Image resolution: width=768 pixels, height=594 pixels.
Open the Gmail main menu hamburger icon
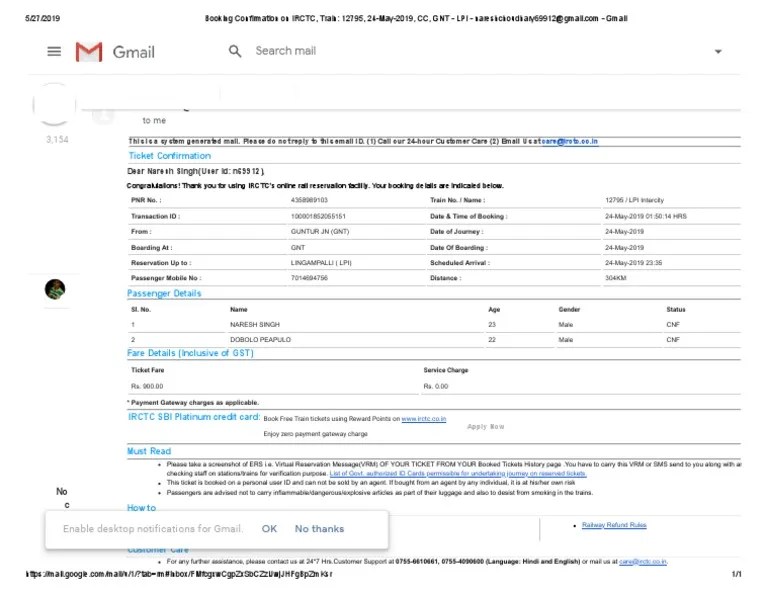[54, 51]
